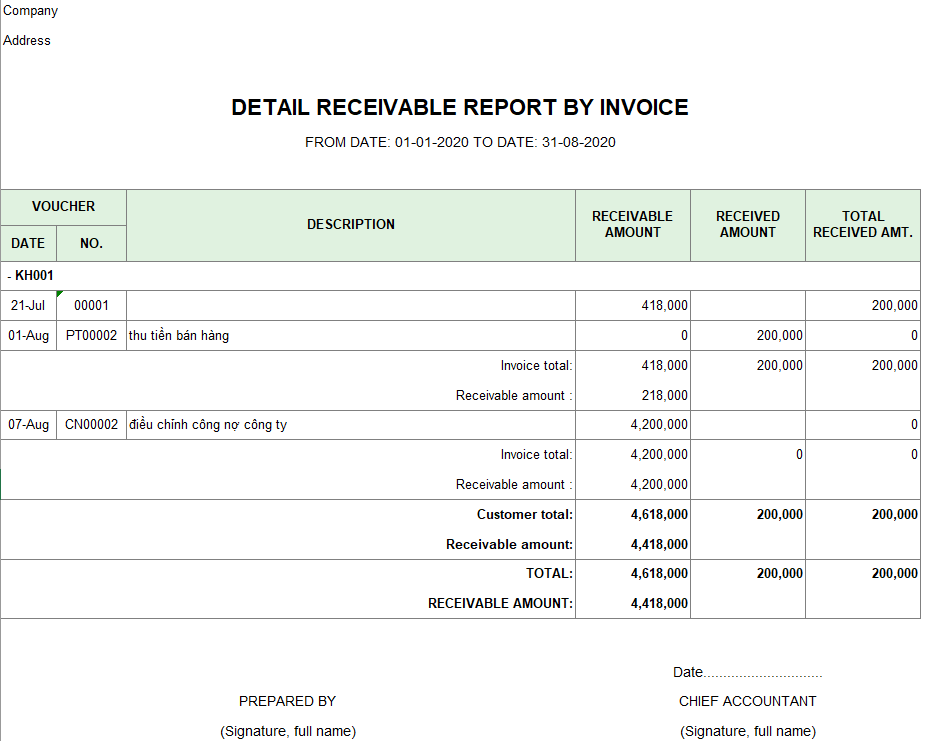Click the 21-Jul date cell
Screen dimensions: 937x741
click(x=28, y=306)
